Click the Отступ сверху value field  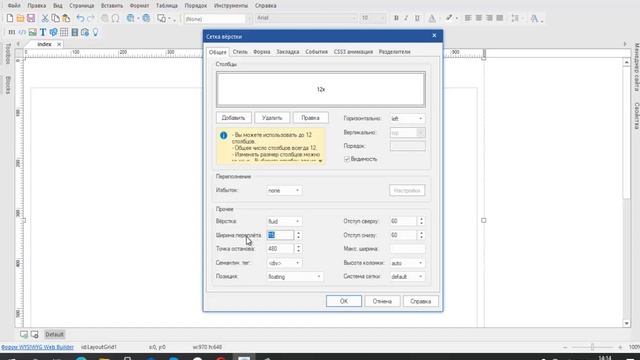(x=403, y=221)
